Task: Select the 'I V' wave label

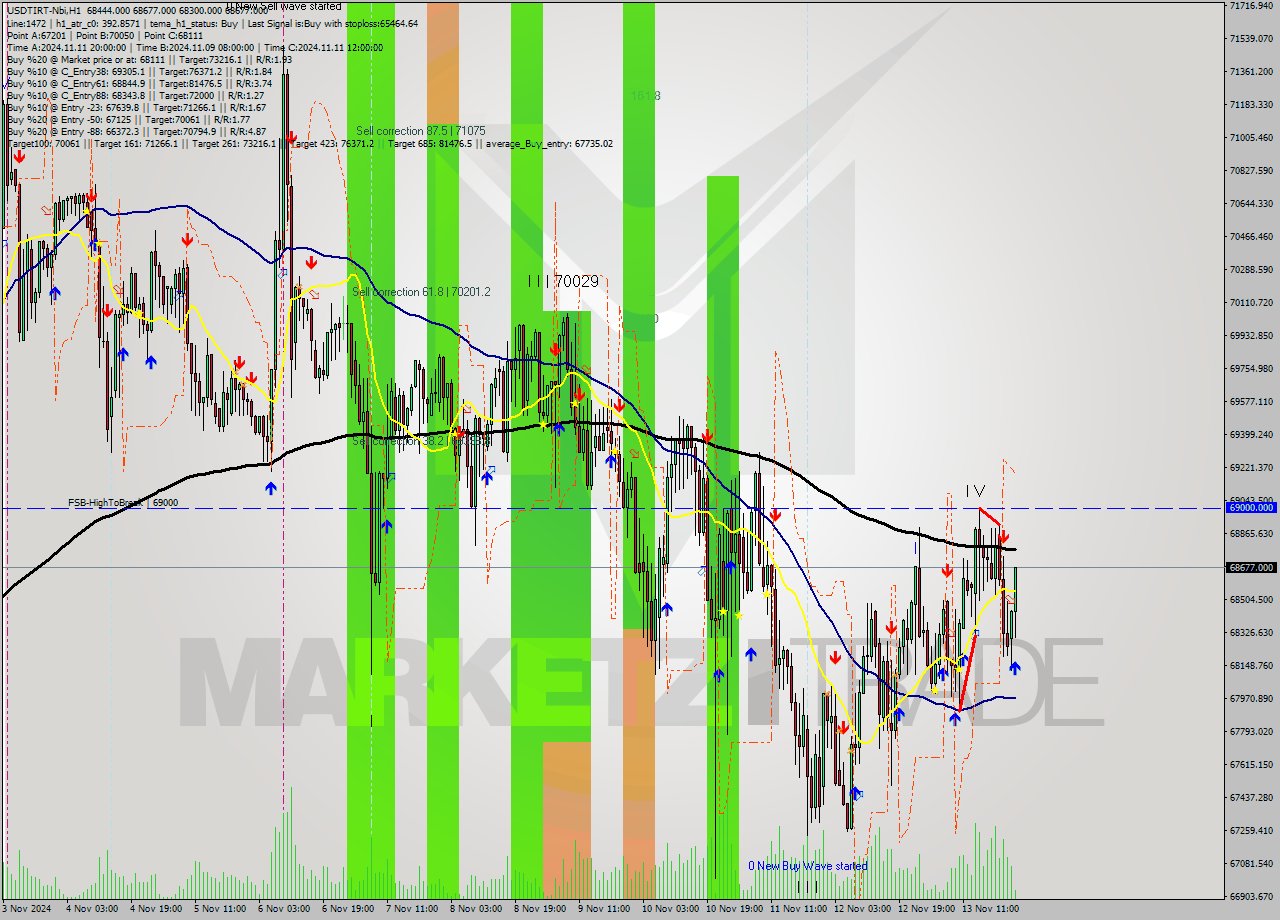Action: click(x=975, y=491)
